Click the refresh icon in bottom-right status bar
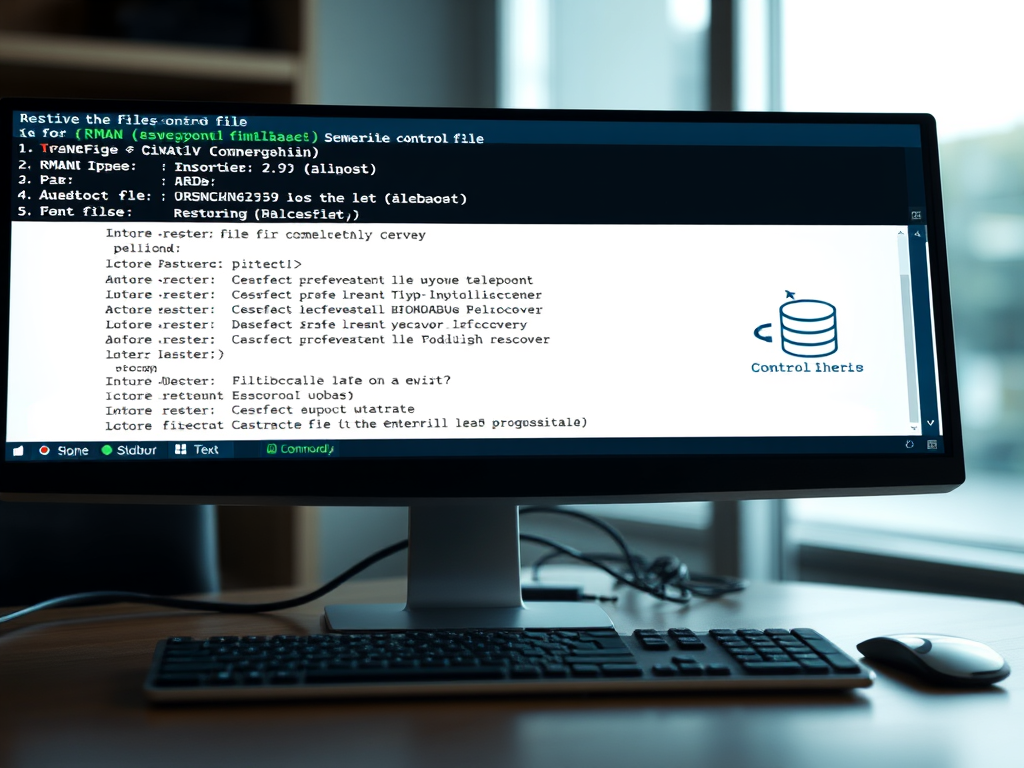The height and width of the screenshot is (768, 1024). tap(909, 444)
